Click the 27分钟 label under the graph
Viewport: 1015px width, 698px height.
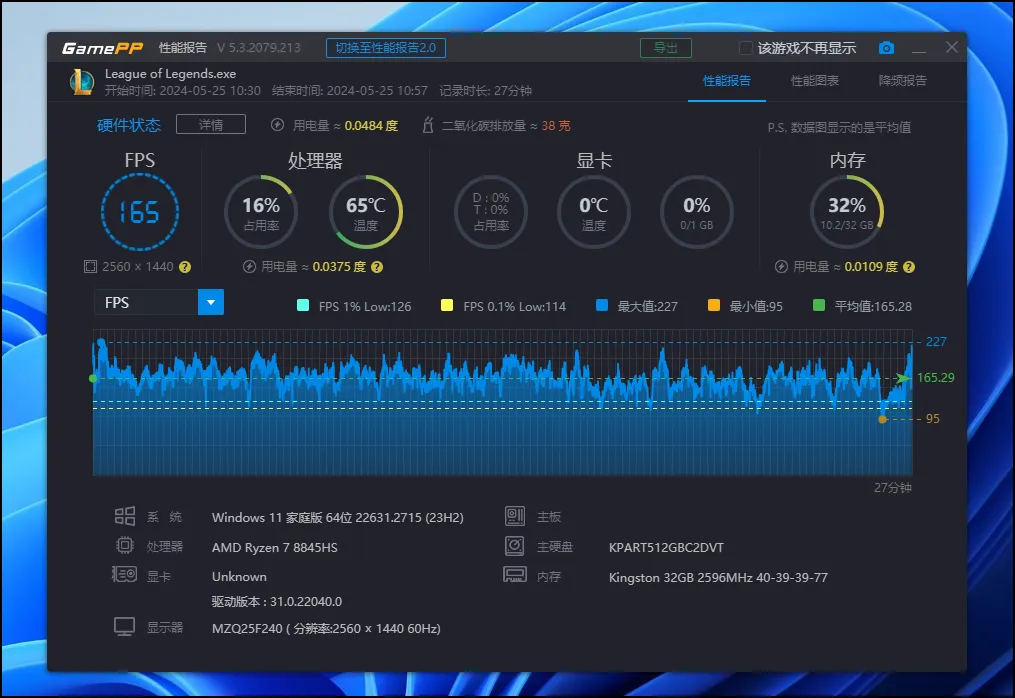pos(893,488)
